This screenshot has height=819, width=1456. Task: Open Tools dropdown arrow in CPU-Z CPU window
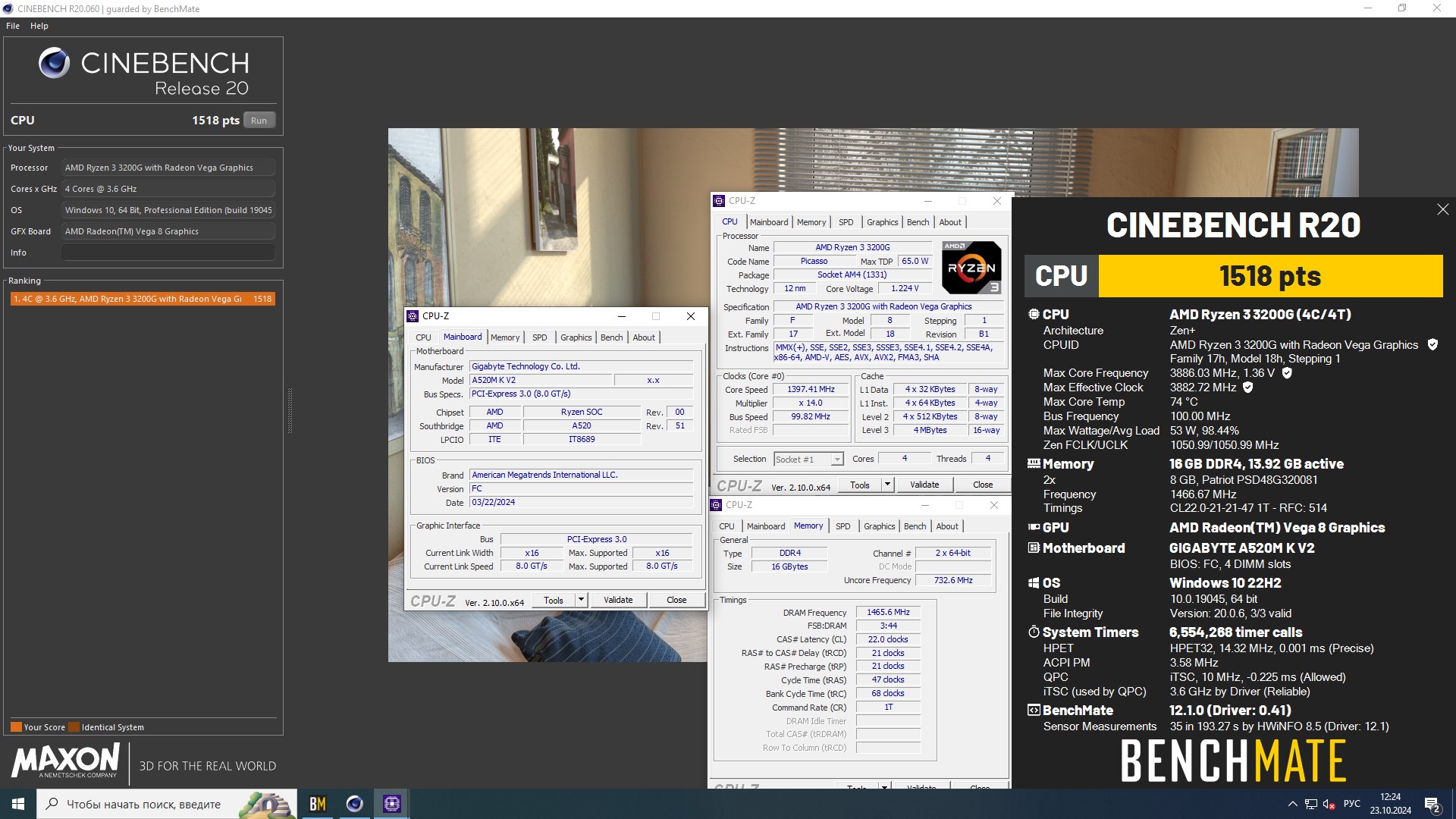887,485
